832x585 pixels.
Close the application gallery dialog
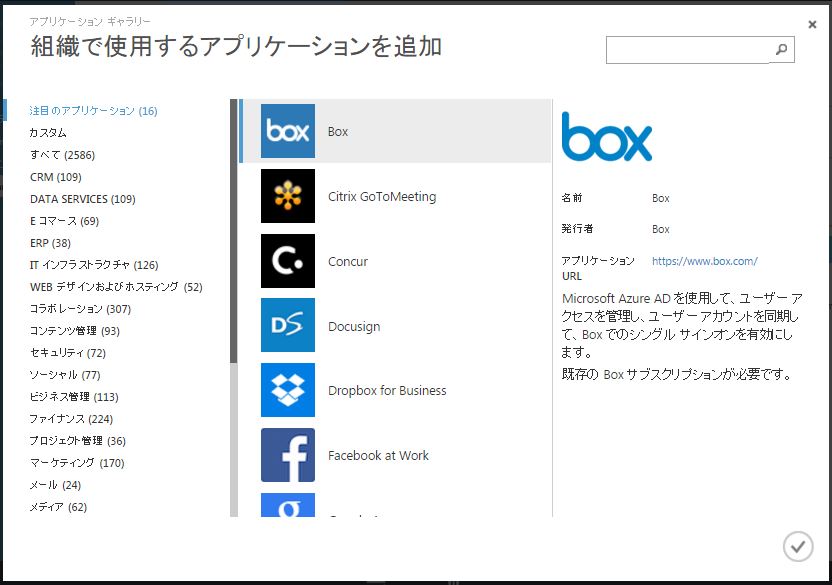(x=812, y=24)
